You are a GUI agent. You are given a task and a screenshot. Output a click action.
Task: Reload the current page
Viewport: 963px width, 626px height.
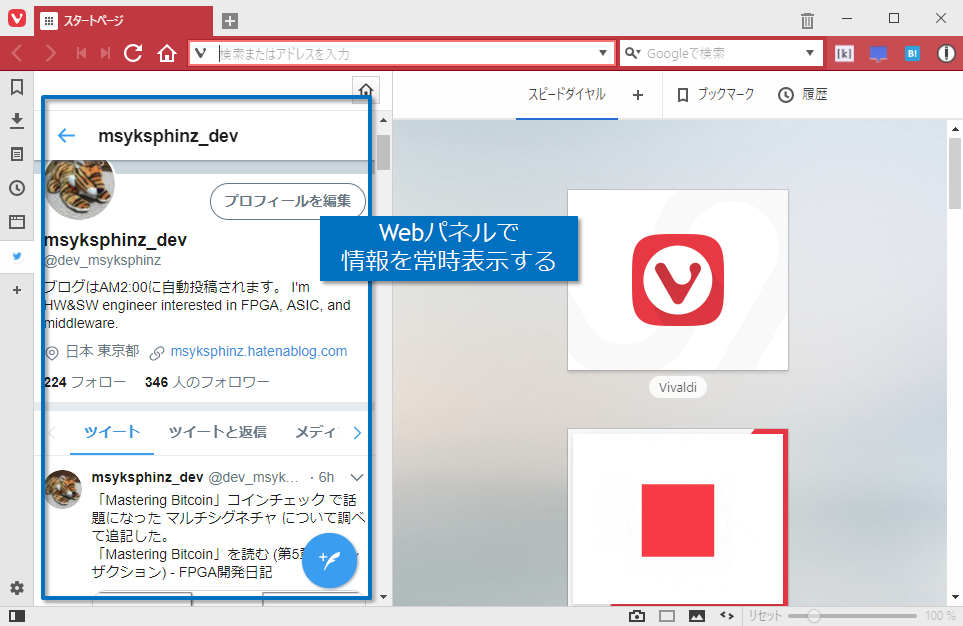point(133,53)
